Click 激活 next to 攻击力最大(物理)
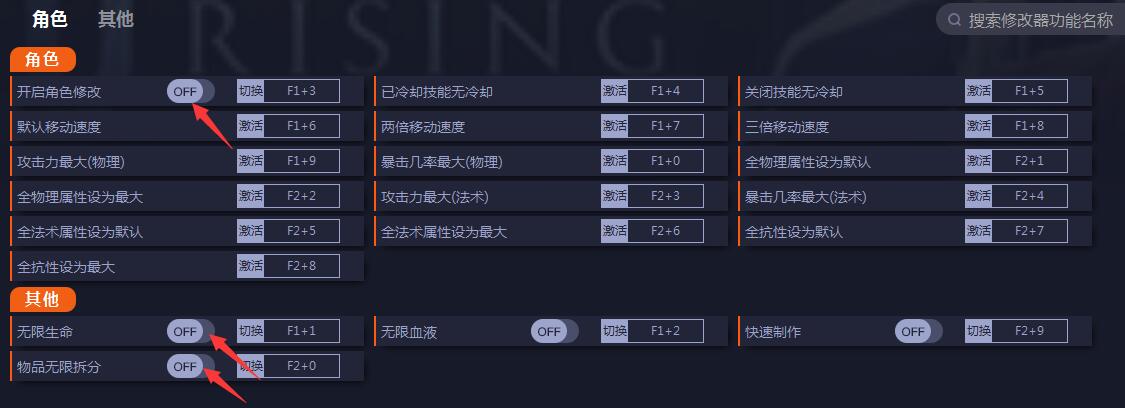The image size is (1125, 408). coord(250,162)
